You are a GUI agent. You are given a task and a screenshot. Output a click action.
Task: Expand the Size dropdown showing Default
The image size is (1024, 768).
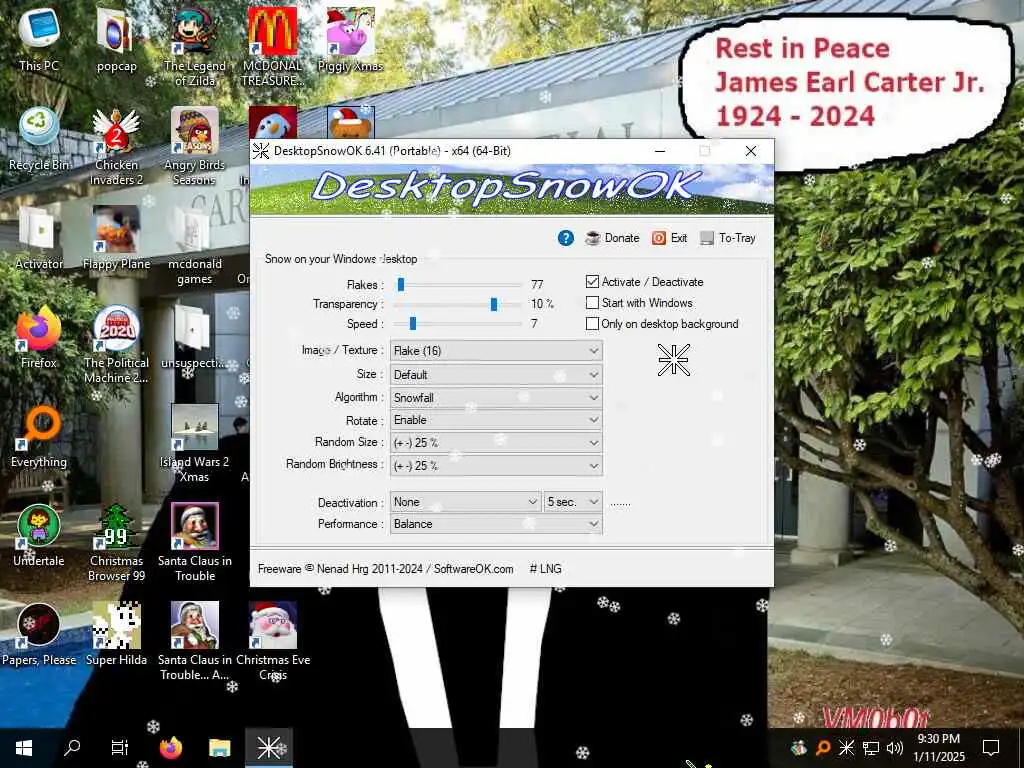pyautogui.click(x=496, y=375)
